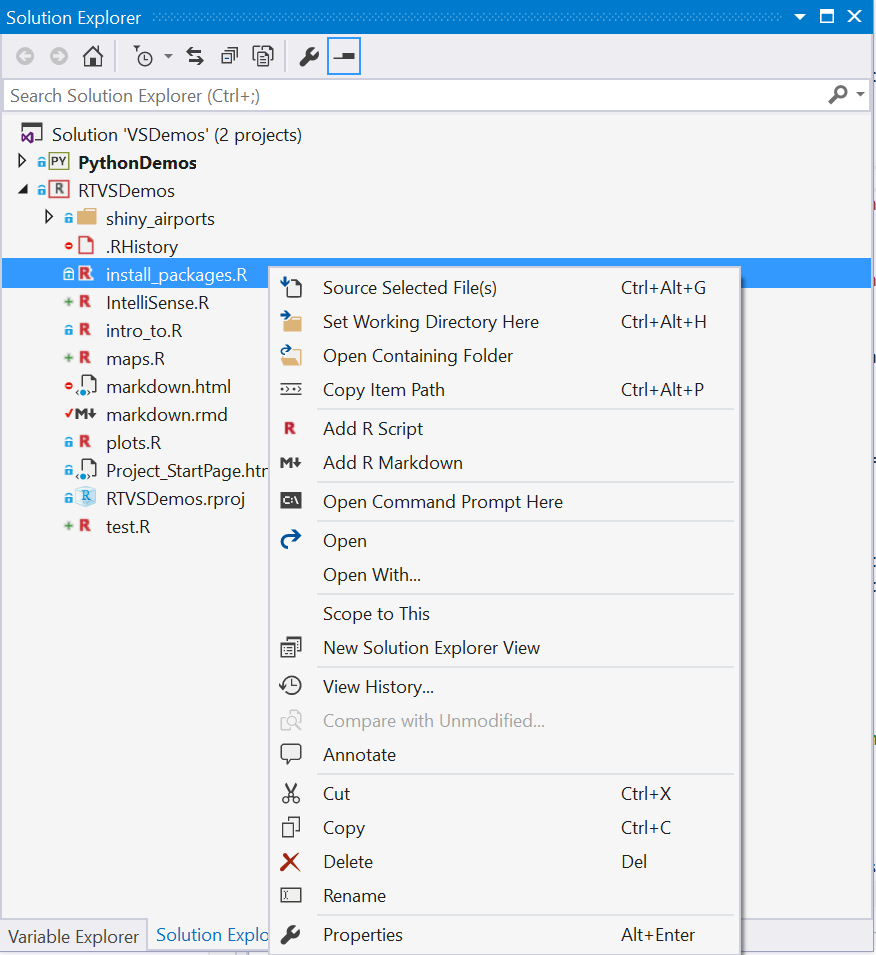The width and height of the screenshot is (876, 955).
Task: Toggle the Preview Selected Items button
Action: [x=344, y=56]
